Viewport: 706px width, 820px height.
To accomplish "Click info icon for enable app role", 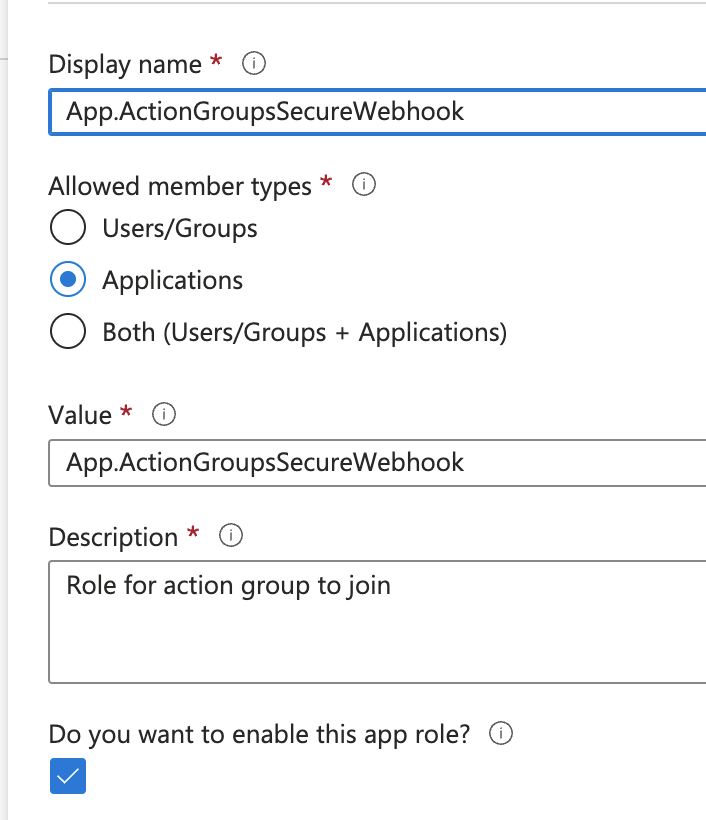I will tap(500, 733).
